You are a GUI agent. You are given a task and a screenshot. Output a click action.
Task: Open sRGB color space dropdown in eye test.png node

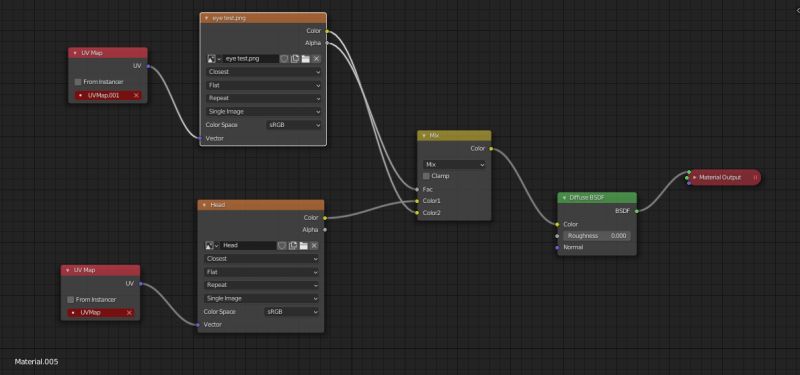(293, 125)
